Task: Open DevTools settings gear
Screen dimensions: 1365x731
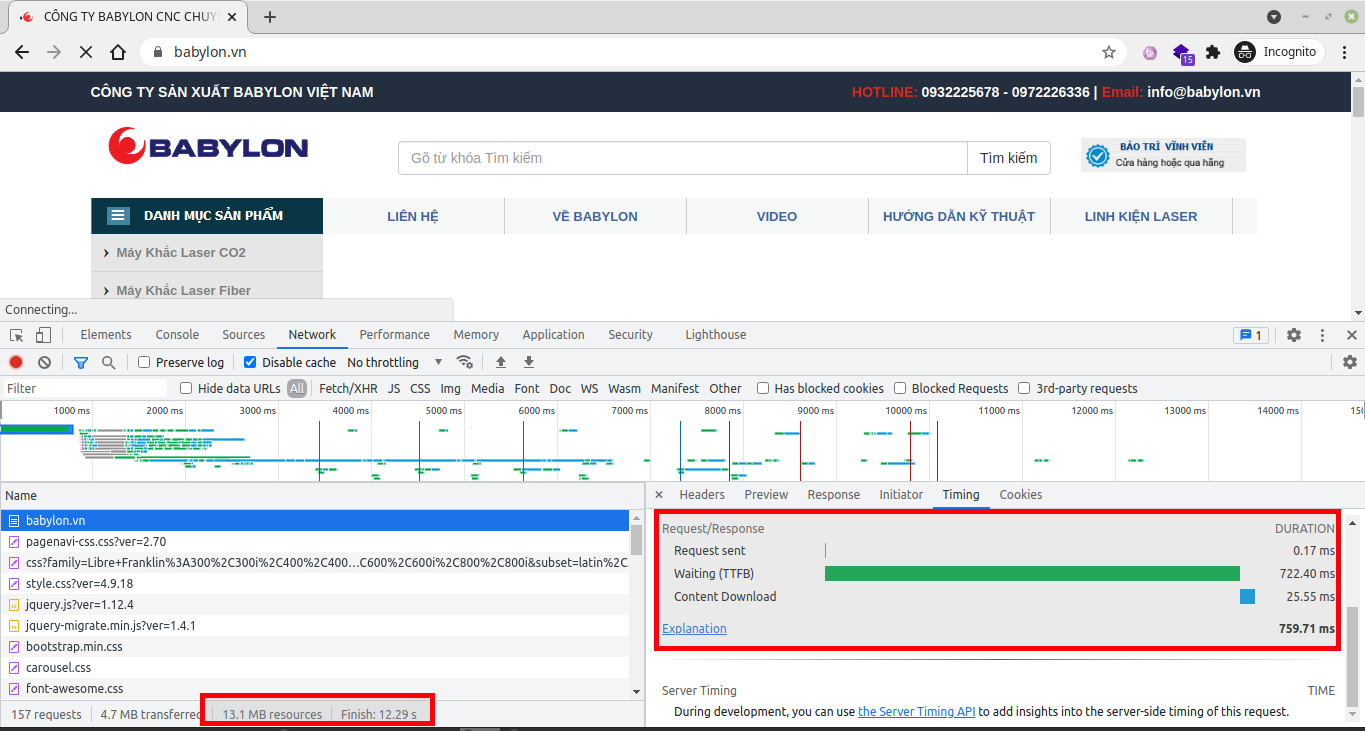Action: [x=1294, y=335]
